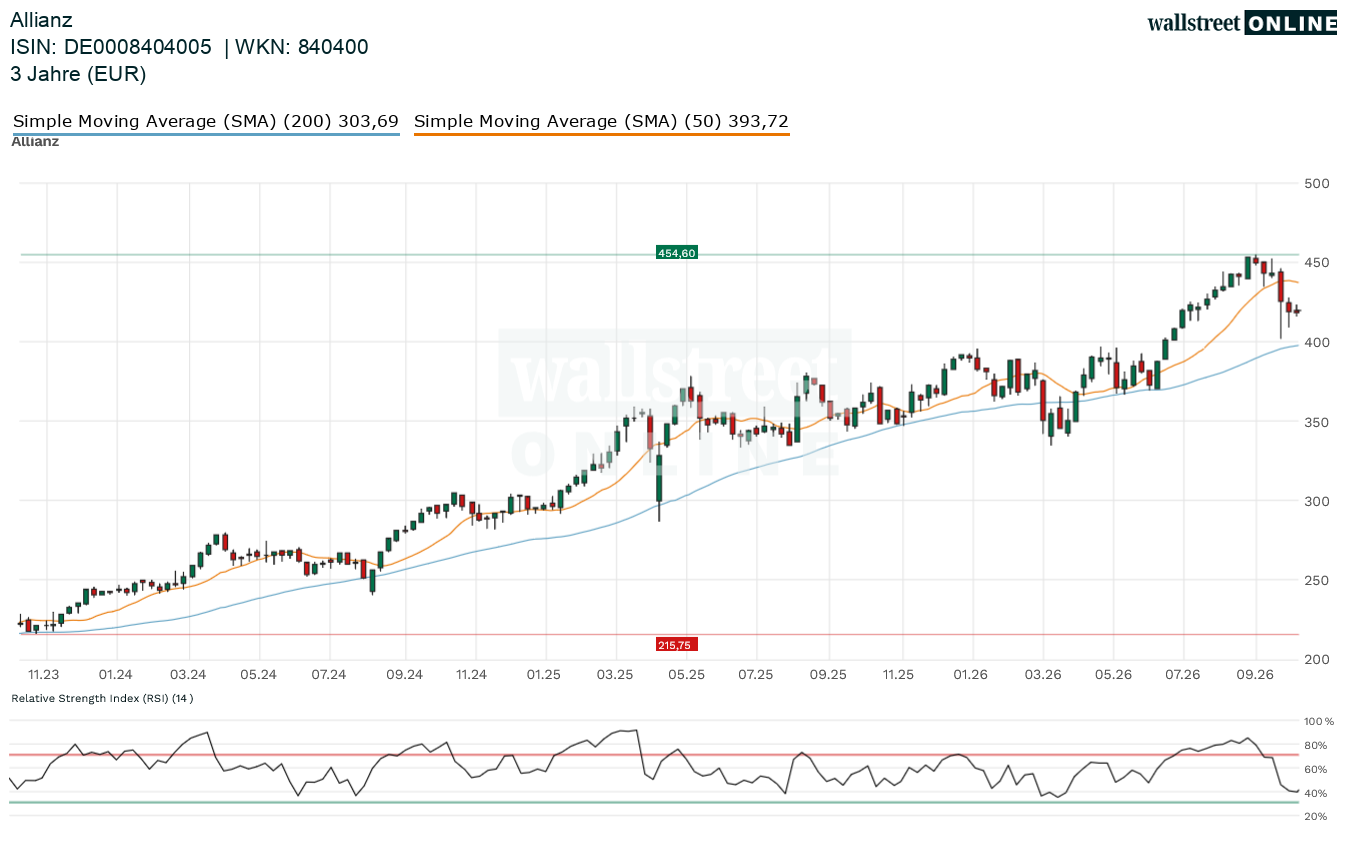Click the 05.25 date axis marker
The width and height of the screenshot is (1349, 843).
click(x=688, y=675)
